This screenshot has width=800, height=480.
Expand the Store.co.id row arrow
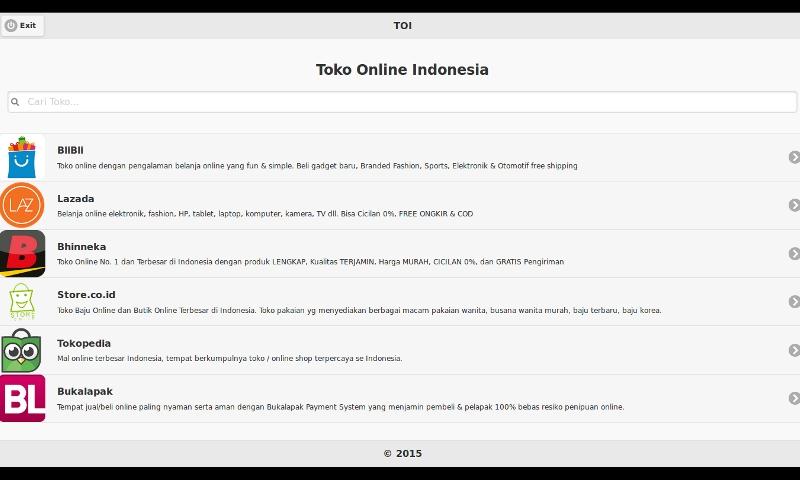coord(794,301)
